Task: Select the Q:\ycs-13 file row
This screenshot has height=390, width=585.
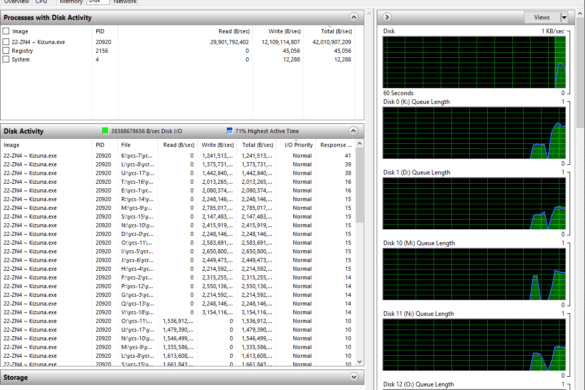Action: click(178, 304)
